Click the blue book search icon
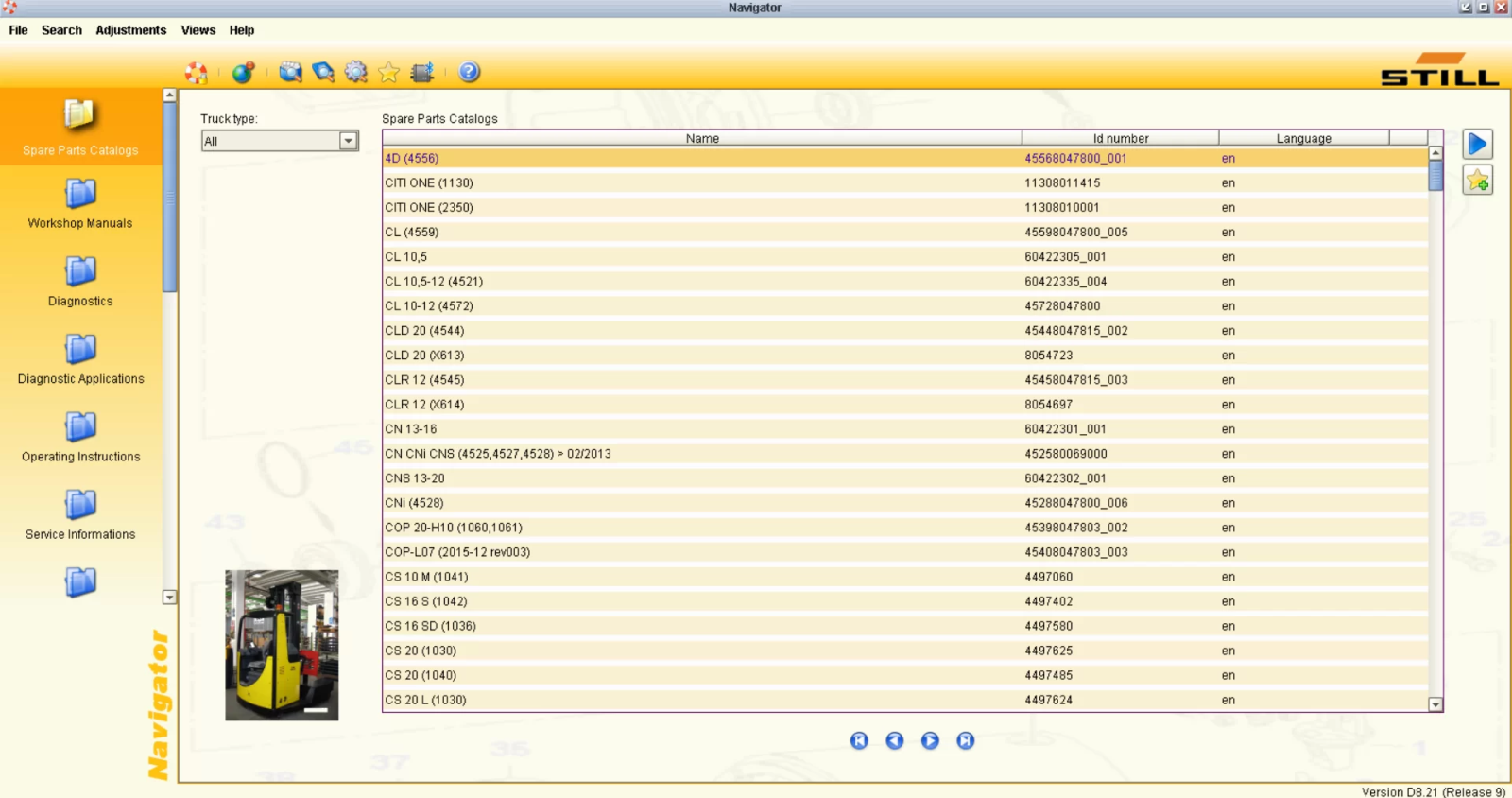1512x798 pixels. (x=323, y=72)
